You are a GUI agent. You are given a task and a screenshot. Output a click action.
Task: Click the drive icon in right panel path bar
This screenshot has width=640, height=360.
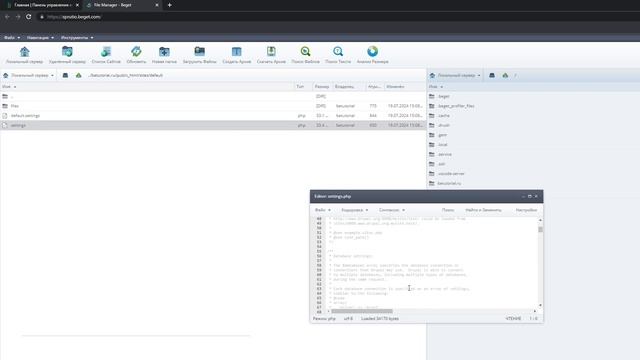point(492,76)
